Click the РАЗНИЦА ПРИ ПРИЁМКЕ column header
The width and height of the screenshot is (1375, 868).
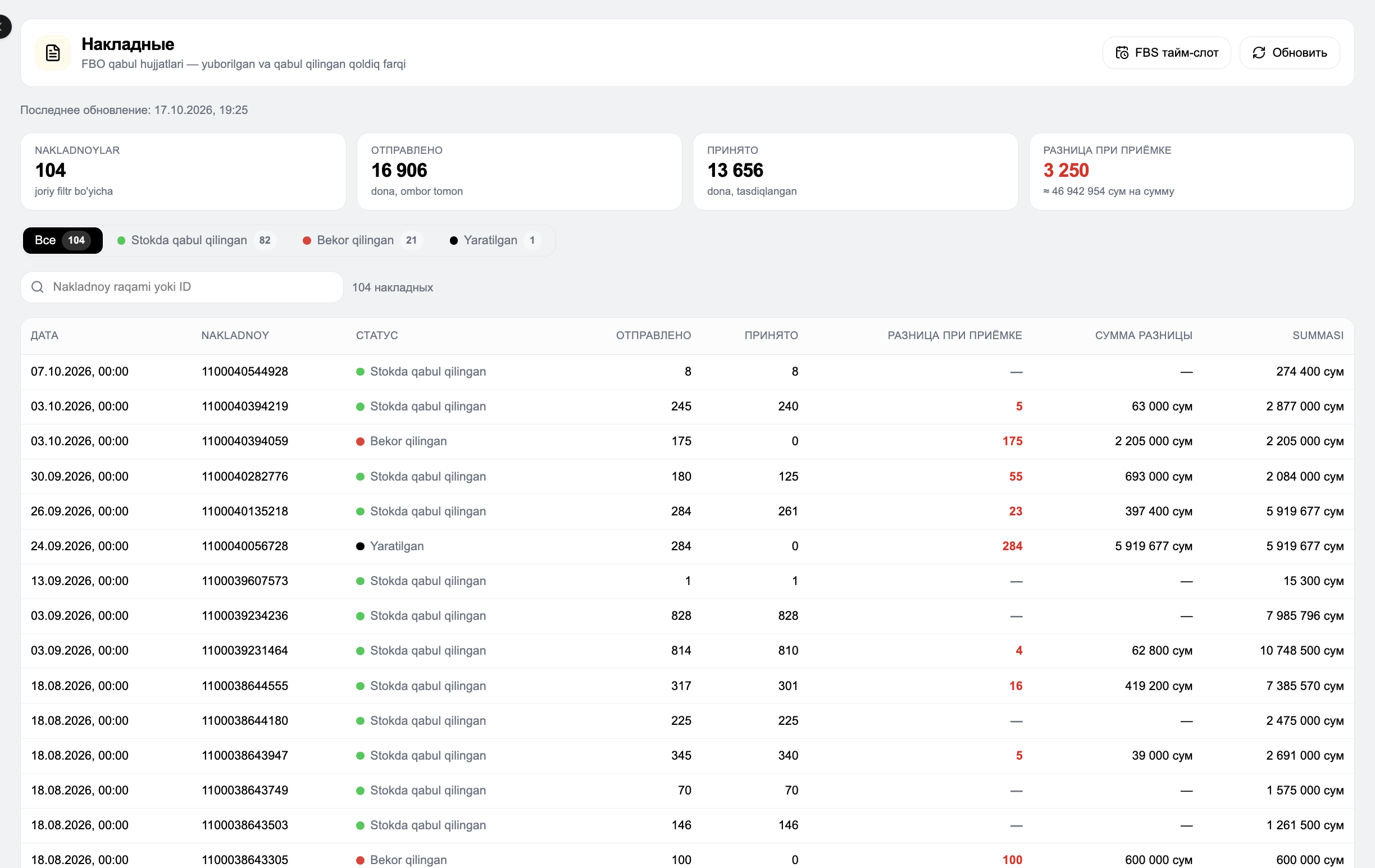pos(955,336)
